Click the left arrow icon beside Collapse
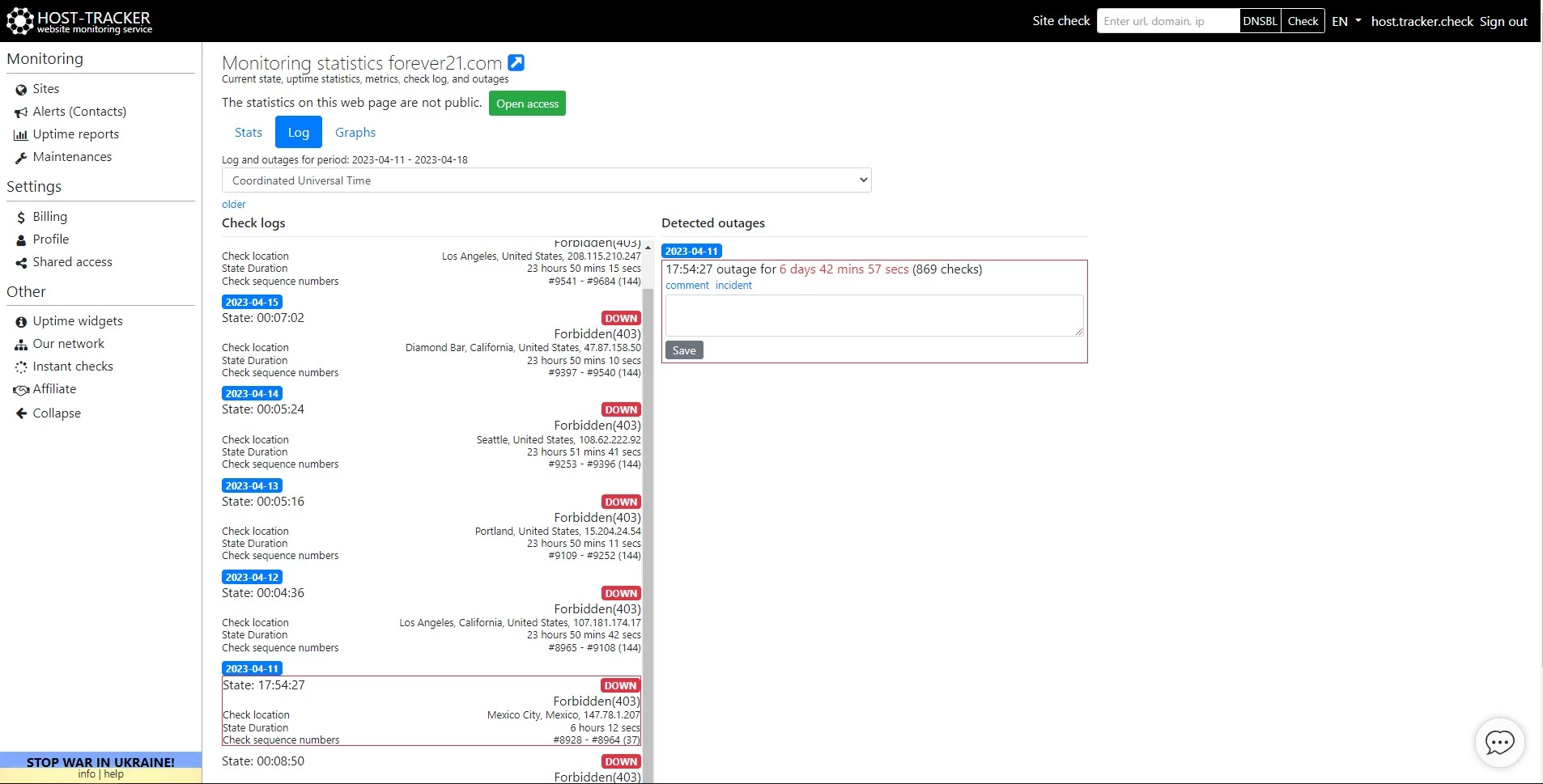The width and height of the screenshot is (1543, 784). pyautogui.click(x=21, y=413)
